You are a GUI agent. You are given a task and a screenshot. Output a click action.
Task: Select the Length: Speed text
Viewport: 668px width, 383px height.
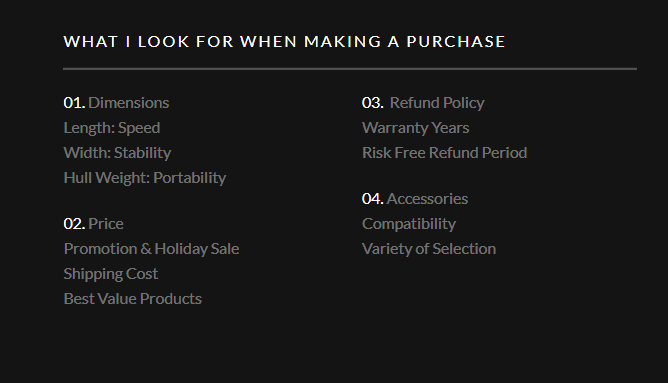click(112, 128)
